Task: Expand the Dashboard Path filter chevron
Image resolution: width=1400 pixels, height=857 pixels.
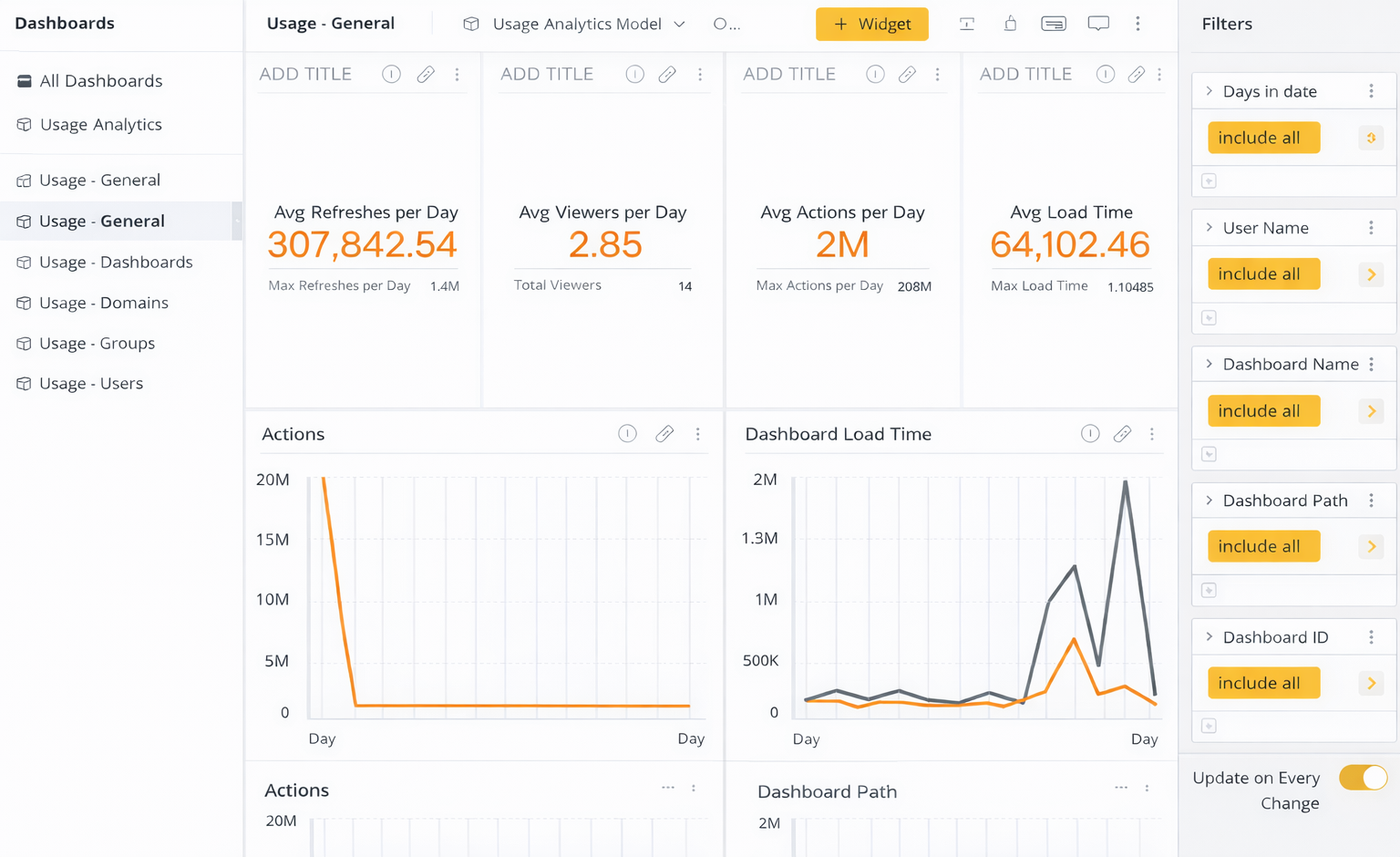Action: [x=1210, y=501]
